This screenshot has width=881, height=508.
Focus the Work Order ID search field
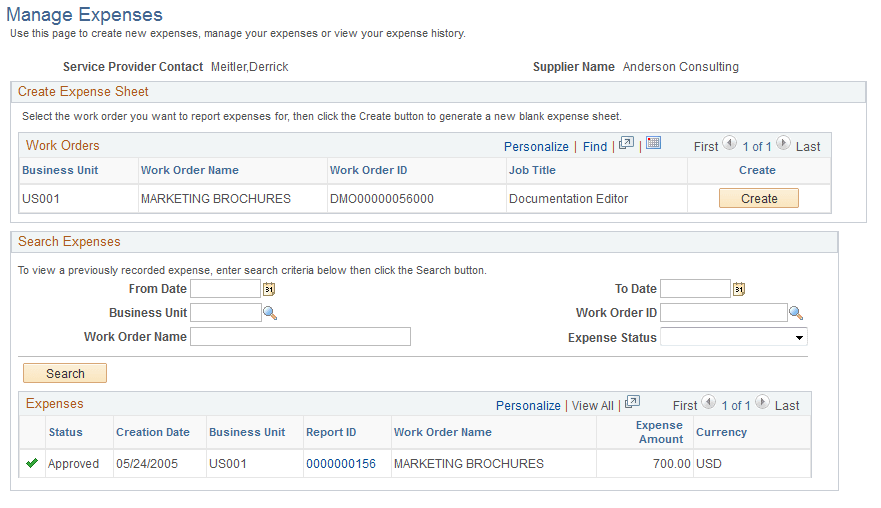724,312
